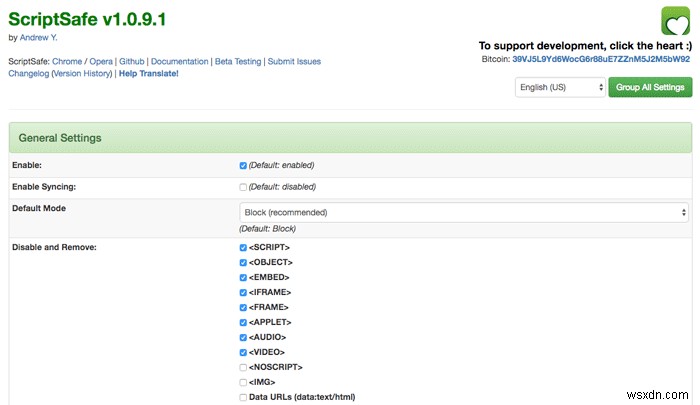This screenshot has width=700, height=405.
Task: Open the Default Mode dropdown
Action: pyautogui.click(x=464, y=213)
